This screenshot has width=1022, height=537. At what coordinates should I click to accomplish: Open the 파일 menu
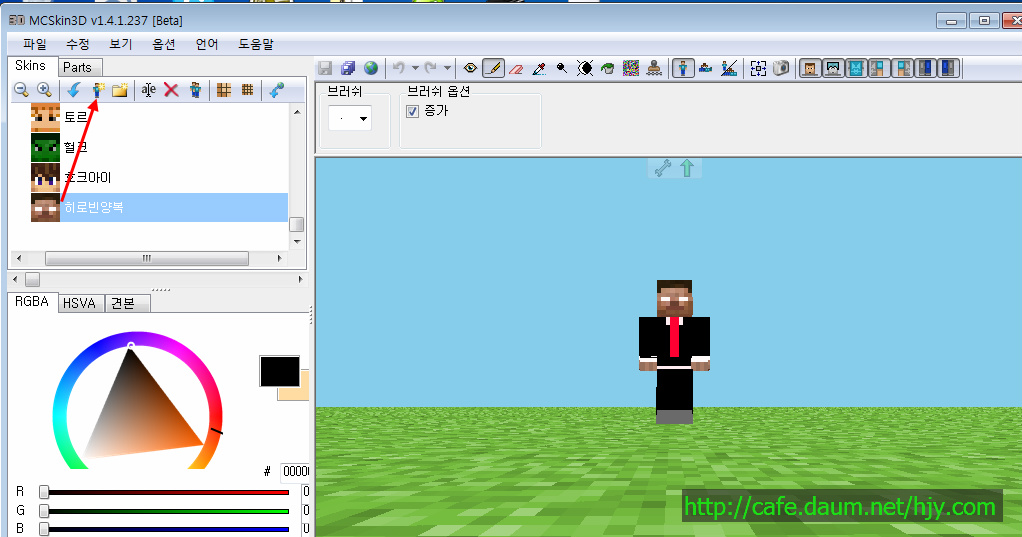pos(35,44)
